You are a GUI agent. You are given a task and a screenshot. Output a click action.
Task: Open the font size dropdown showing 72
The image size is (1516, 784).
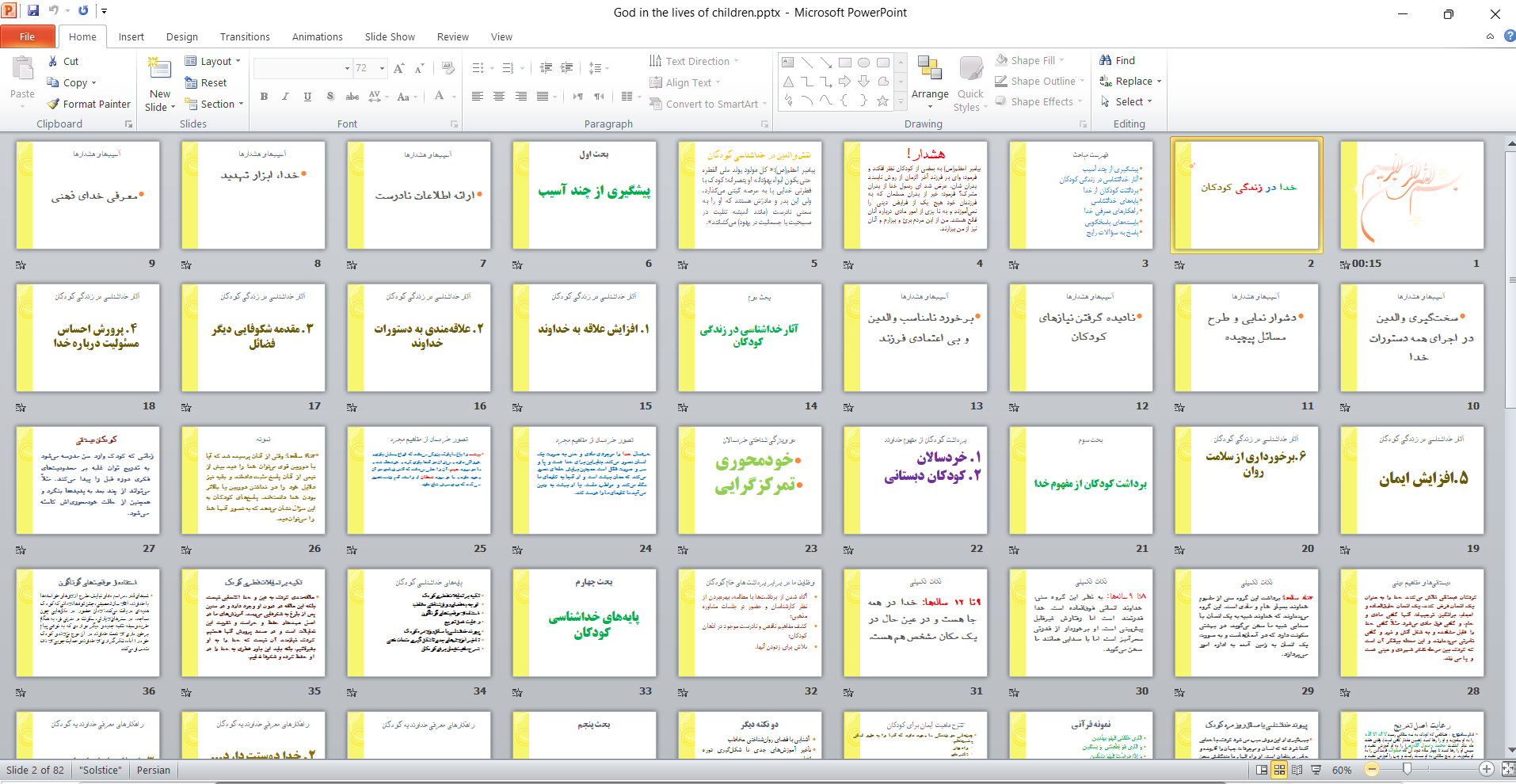[382, 69]
